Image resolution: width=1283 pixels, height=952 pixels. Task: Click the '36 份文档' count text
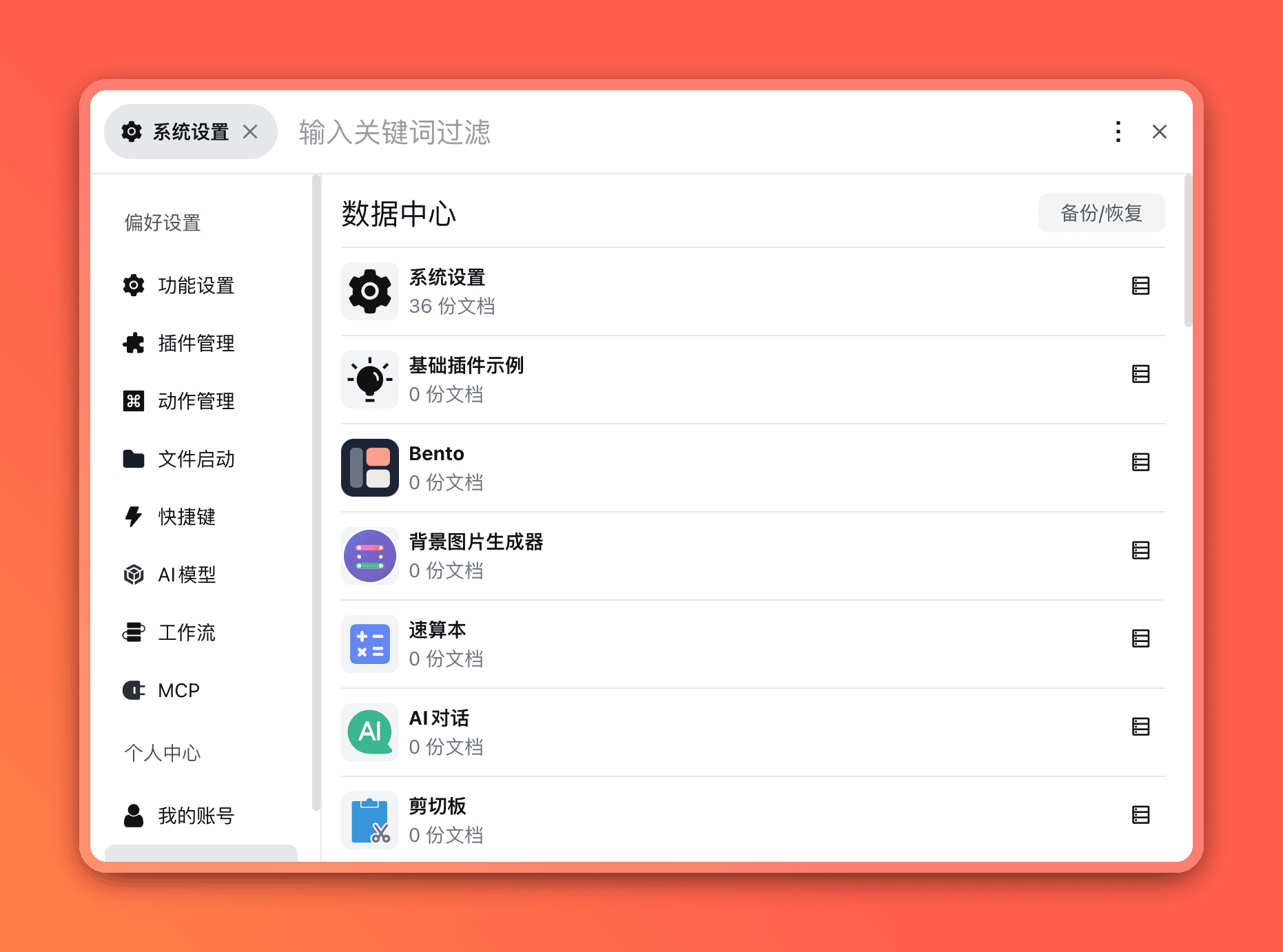[452, 306]
